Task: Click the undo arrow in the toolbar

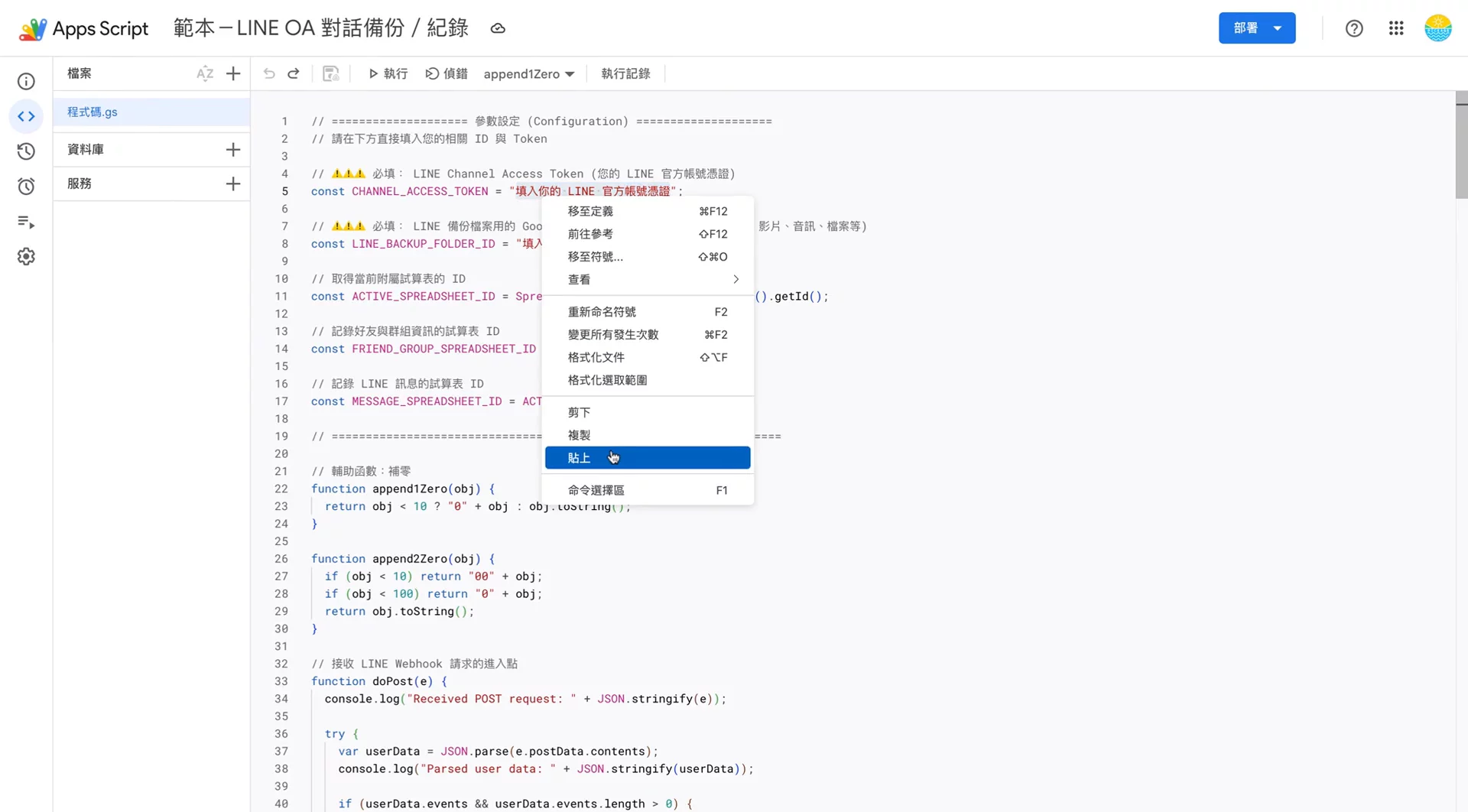Action: click(x=269, y=73)
